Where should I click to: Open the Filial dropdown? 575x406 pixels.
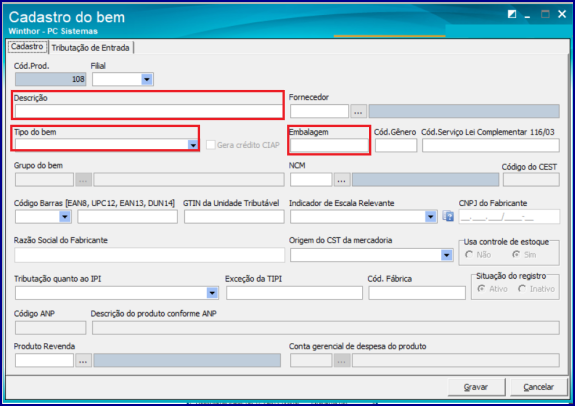(147, 79)
